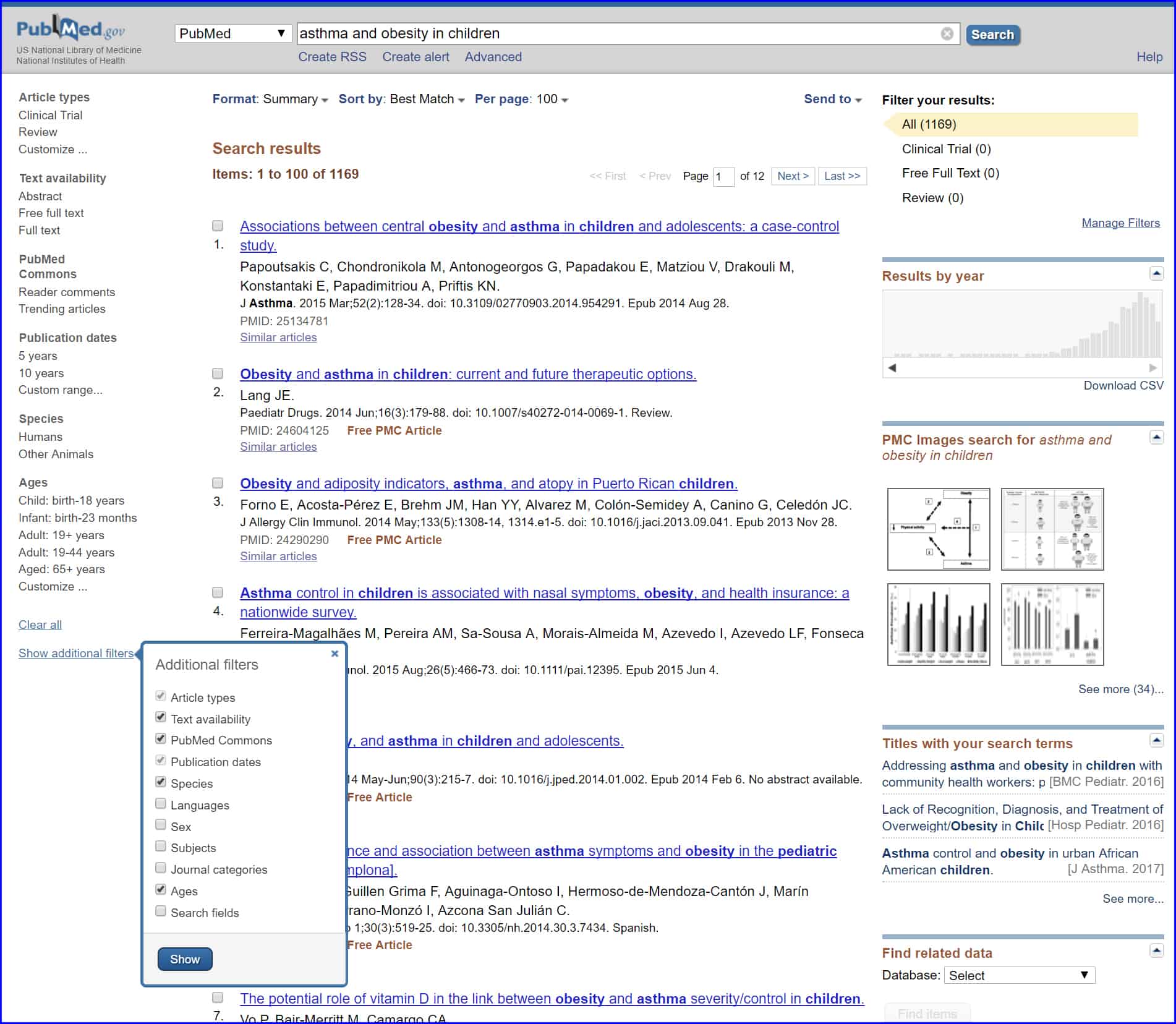This screenshot has height=1024, width=1176.
Task: Open the PubMed database dropdown
Action: [x=233, y=33]
